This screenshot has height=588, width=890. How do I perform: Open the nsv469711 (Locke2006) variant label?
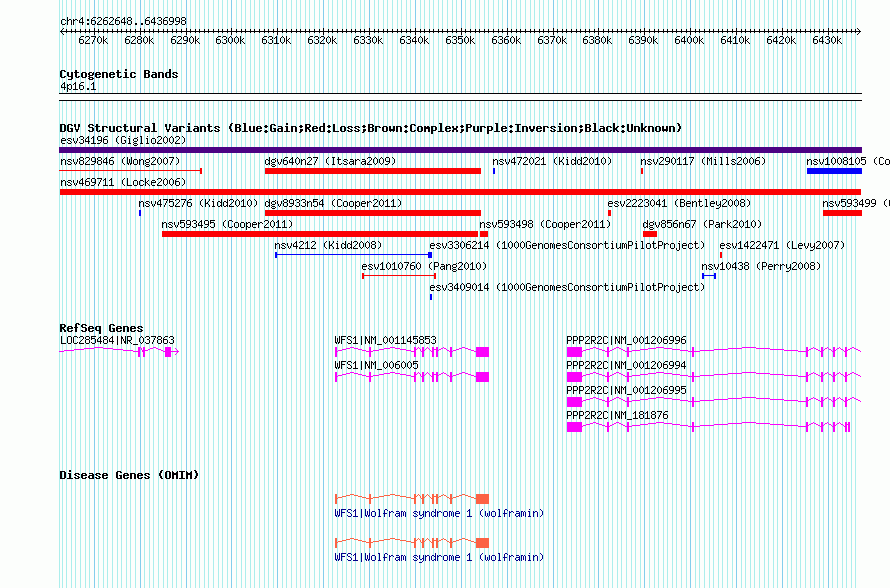tap(123, 182)
